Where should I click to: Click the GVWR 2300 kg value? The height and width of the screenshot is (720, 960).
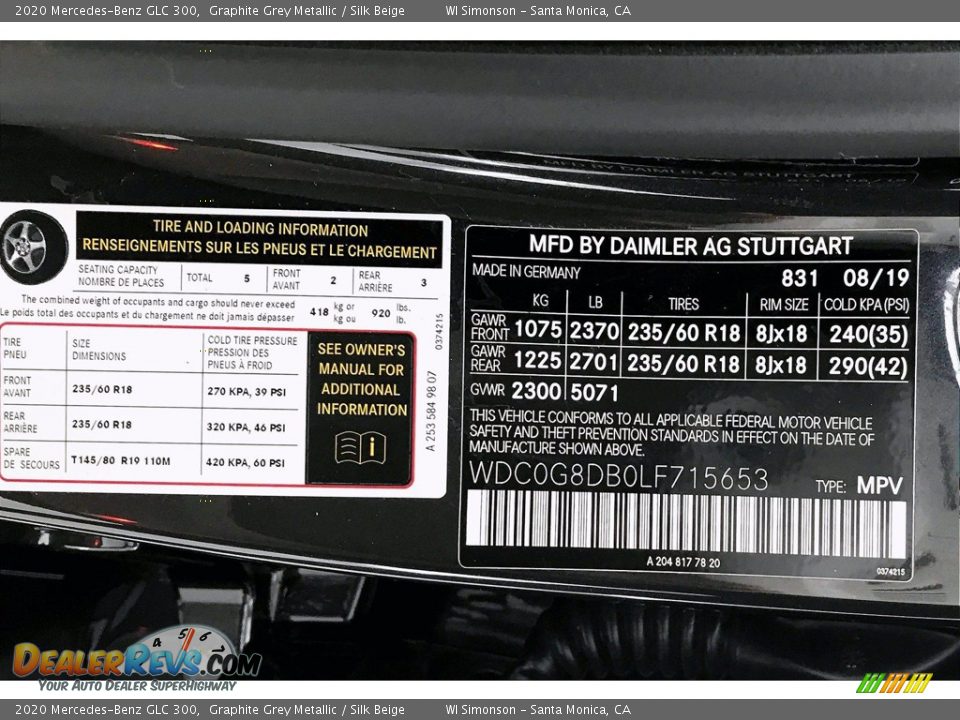536,391
